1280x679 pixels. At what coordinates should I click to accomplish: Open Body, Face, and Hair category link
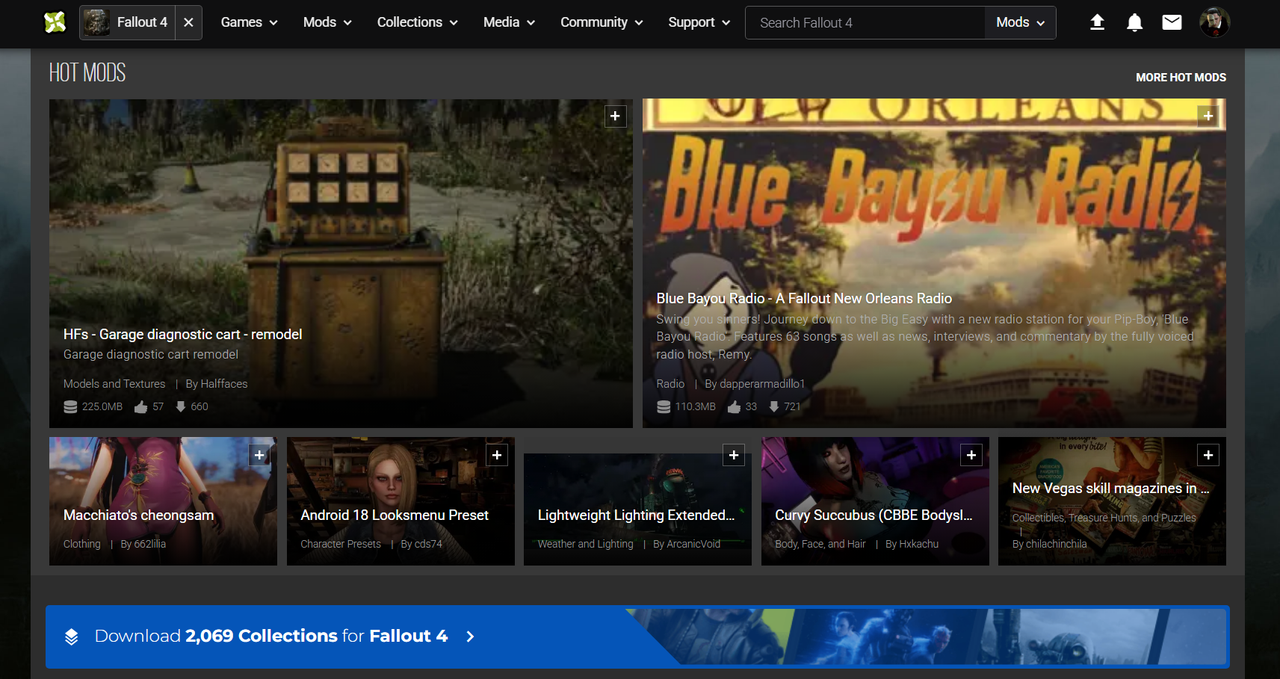pos(821,544)
